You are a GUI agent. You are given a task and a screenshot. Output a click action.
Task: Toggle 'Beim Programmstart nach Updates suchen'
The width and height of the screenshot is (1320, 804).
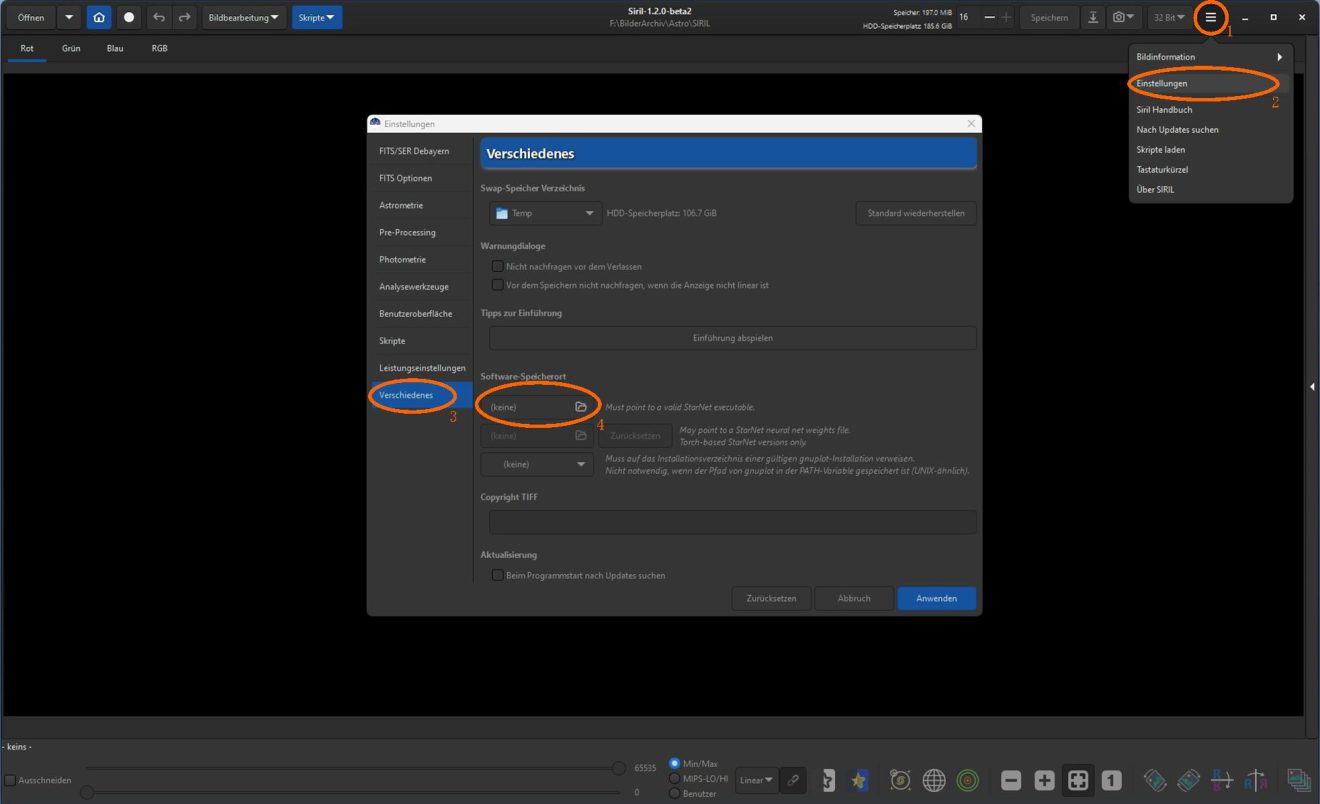pos(497,575)
